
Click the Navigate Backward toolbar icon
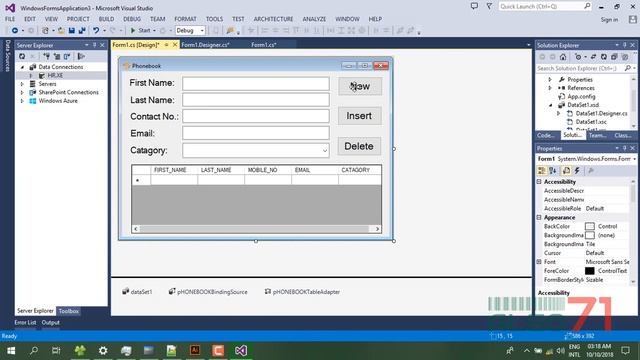pos(15,31)
